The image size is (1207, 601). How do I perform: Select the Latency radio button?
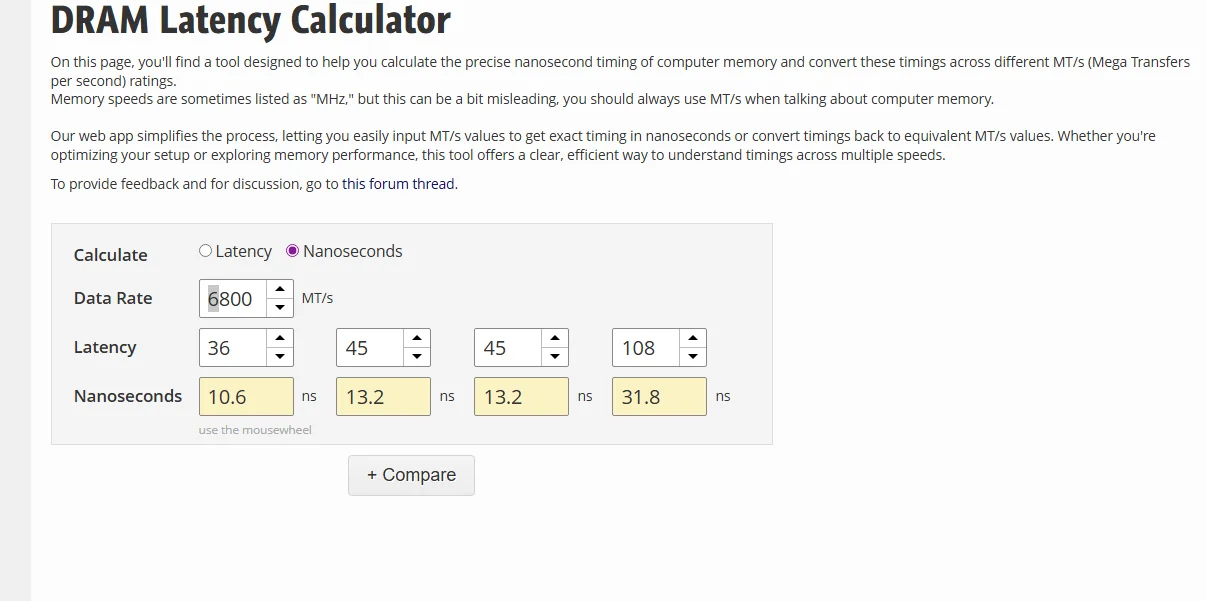pyautogui.click(x=206, y=251)
